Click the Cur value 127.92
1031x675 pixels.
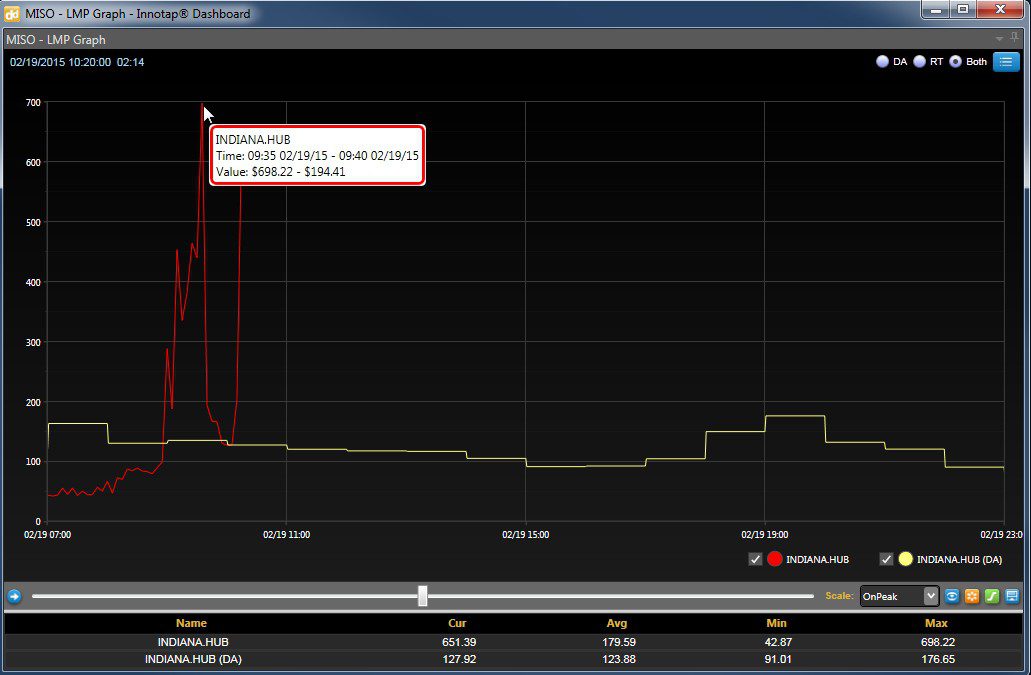tap(459, 659)
